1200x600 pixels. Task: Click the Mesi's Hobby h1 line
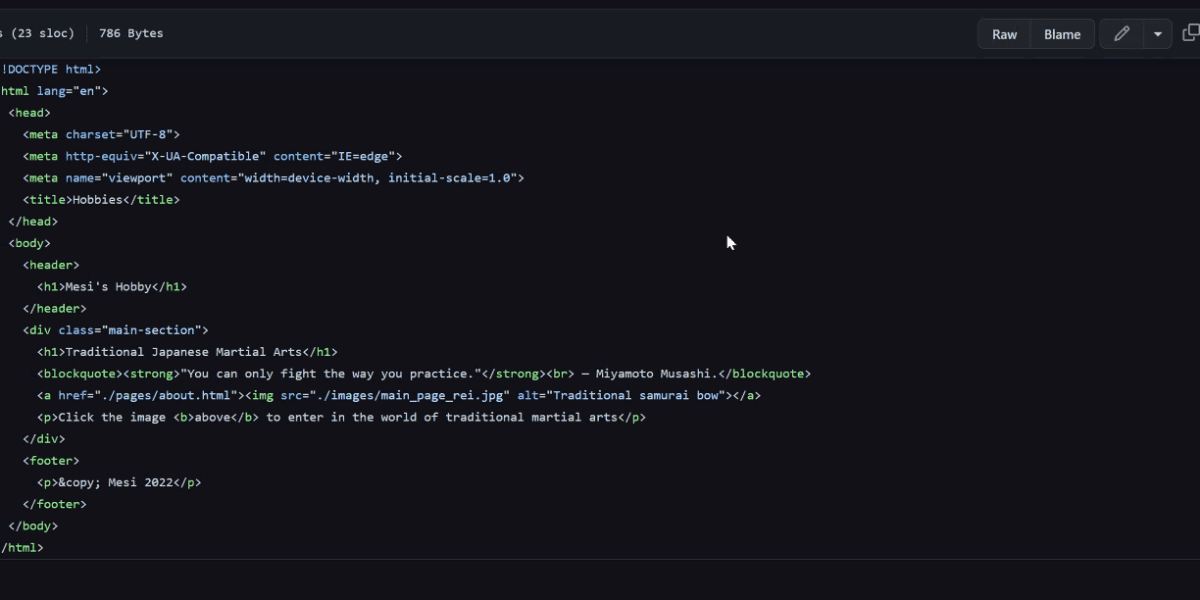pos(112,287)
